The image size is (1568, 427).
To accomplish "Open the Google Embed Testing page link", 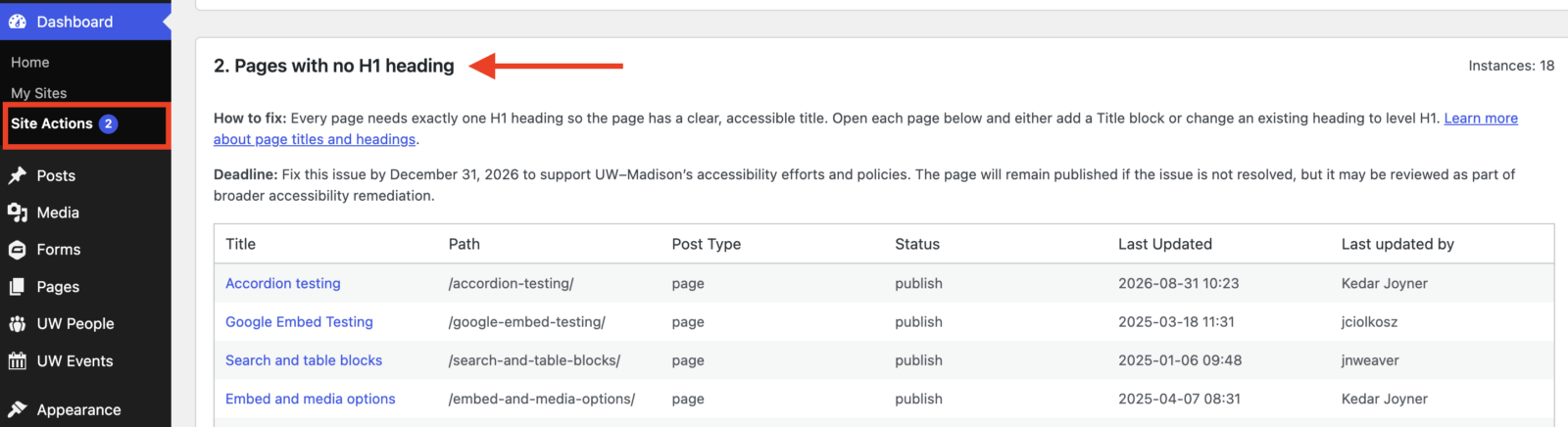I will click(x=299, y=321).
